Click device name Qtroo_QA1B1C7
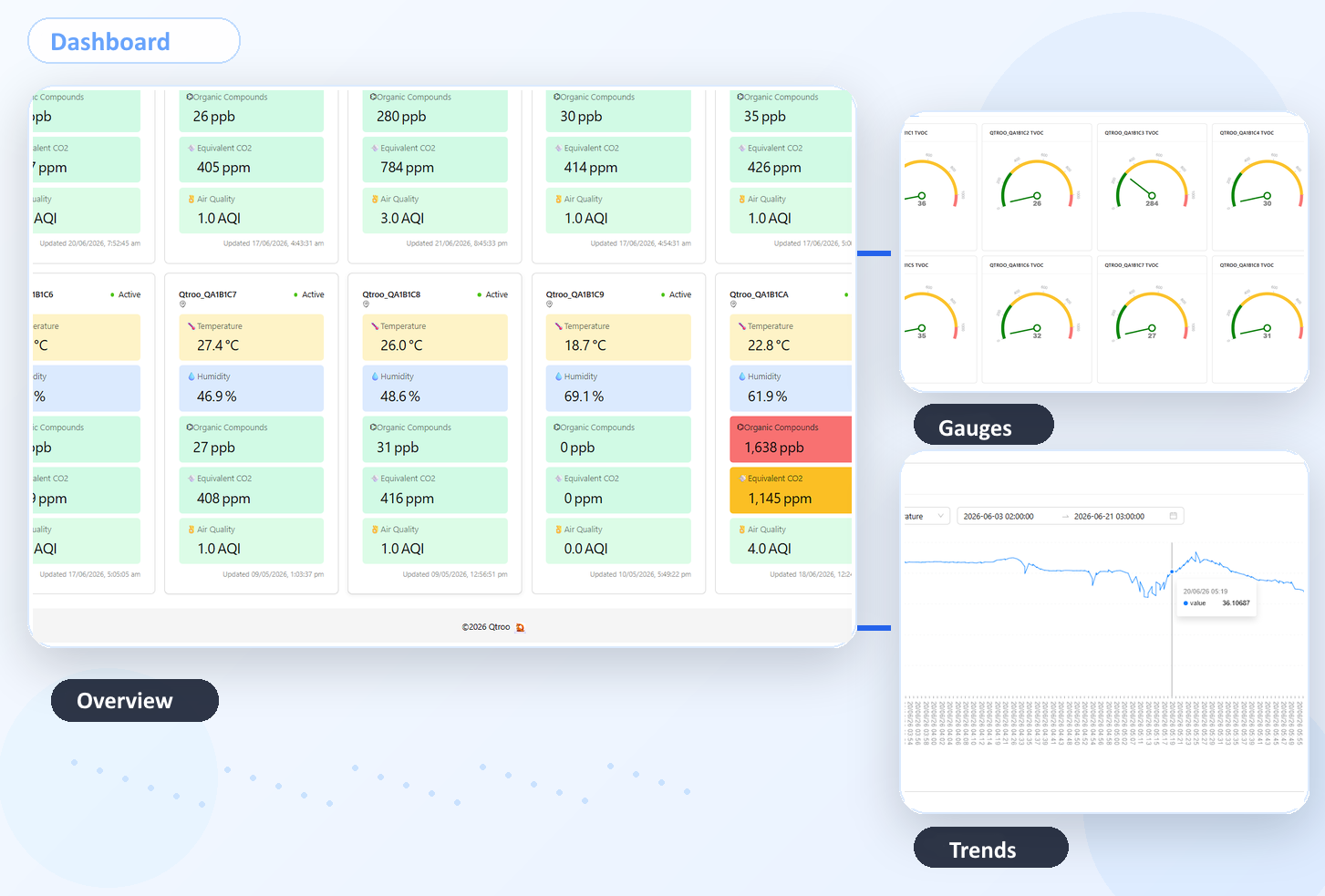 [208, 294]
